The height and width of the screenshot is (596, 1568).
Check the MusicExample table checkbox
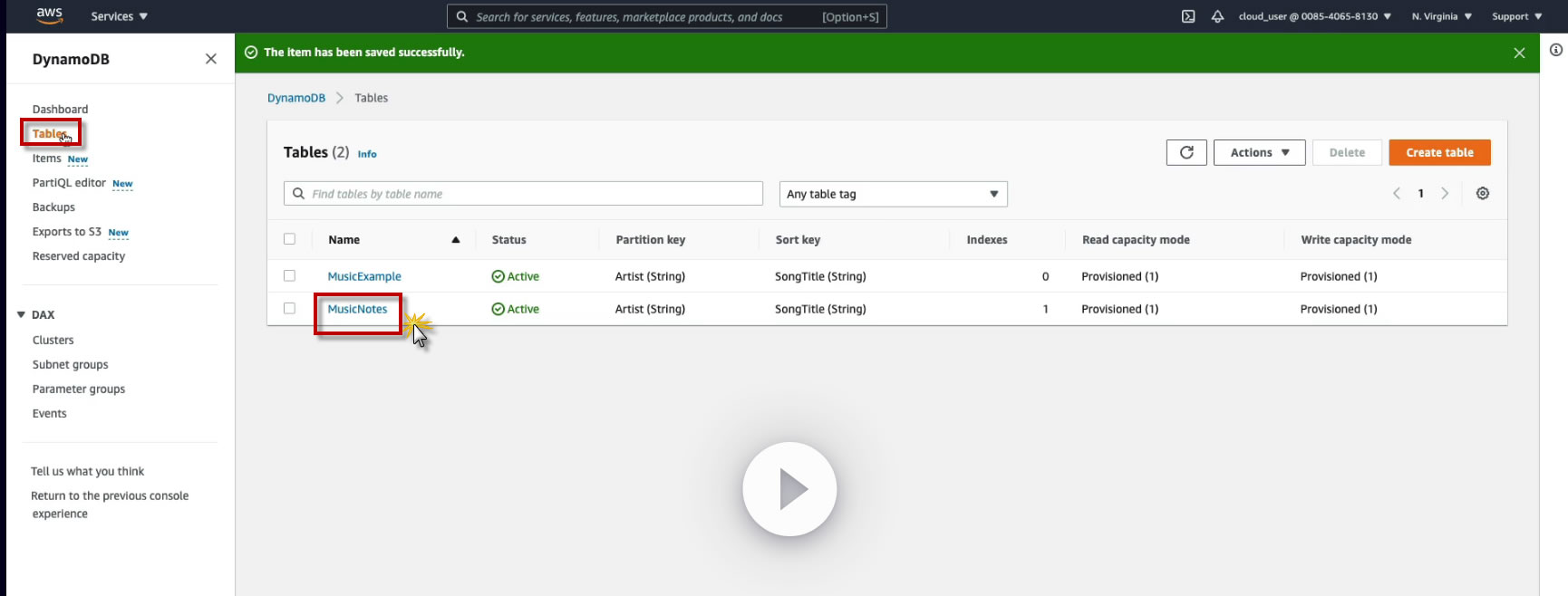point(290,276)
